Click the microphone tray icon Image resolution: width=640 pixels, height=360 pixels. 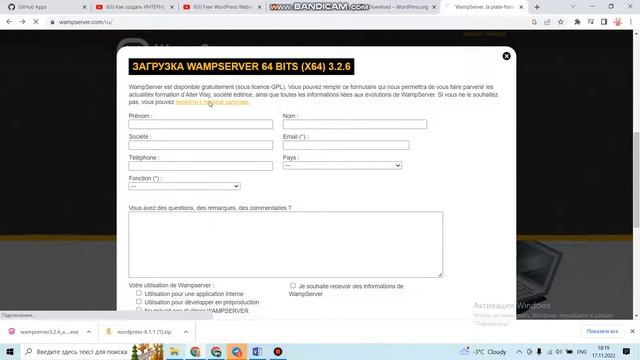click(x=539, y=351)
